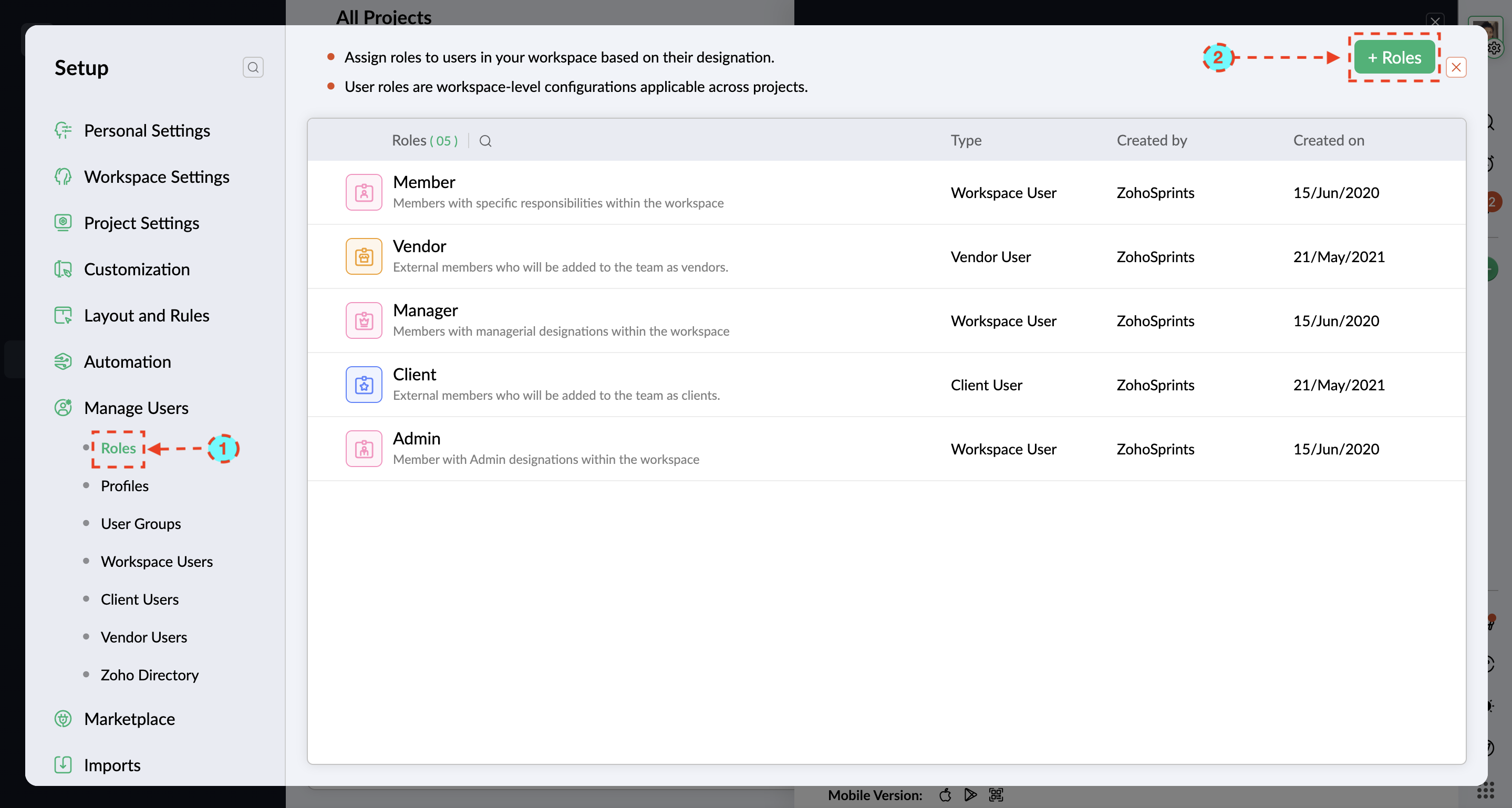1512x808 pixels.
Task: Select the Workspace Users submenu item
Action: click(x=156, y=562)
